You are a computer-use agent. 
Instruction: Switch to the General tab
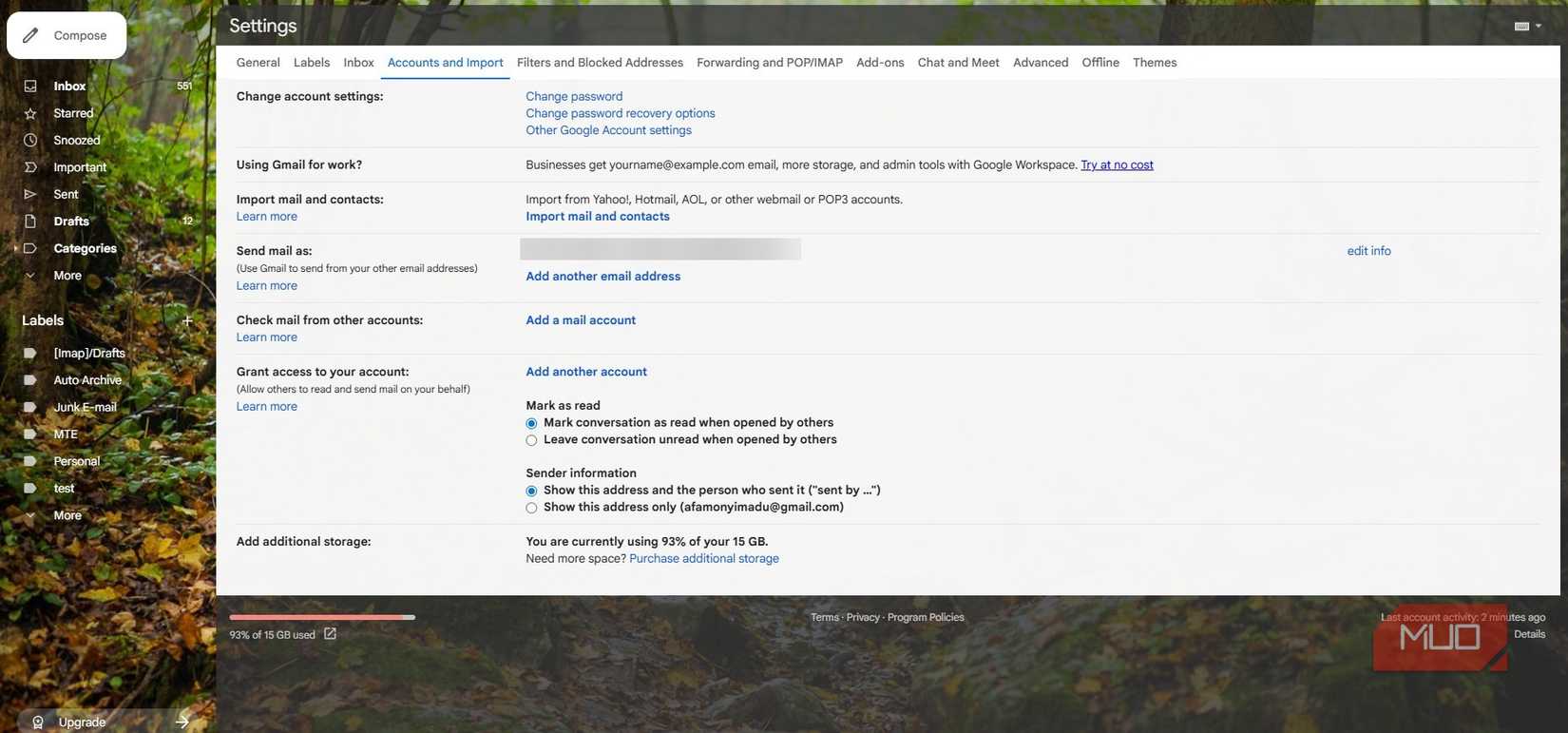tap(258, 63)
